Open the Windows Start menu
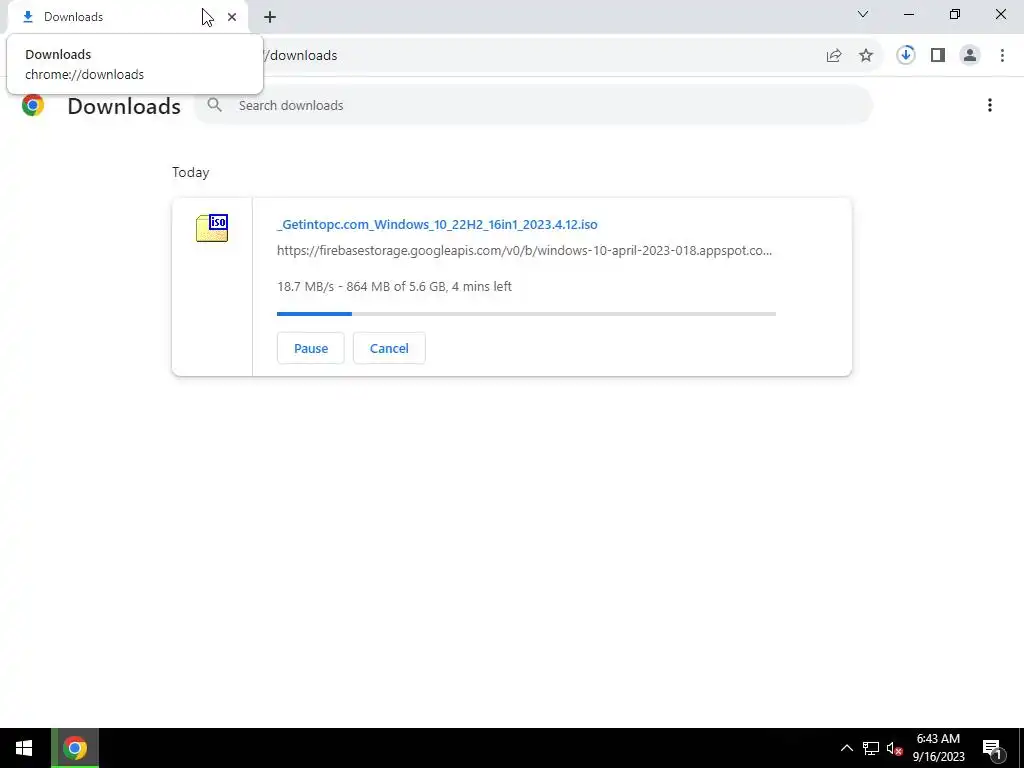 click(24, 748)
